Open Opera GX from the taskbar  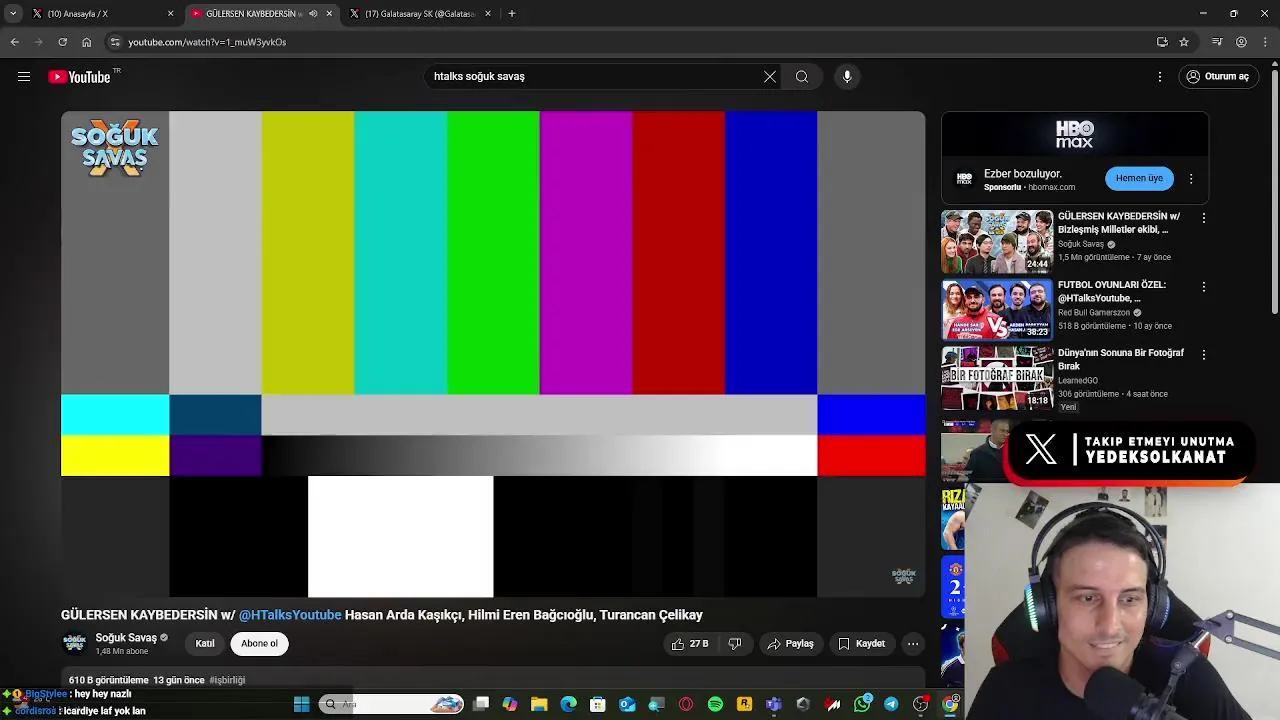pyautogui.click(x=686, y=704)
